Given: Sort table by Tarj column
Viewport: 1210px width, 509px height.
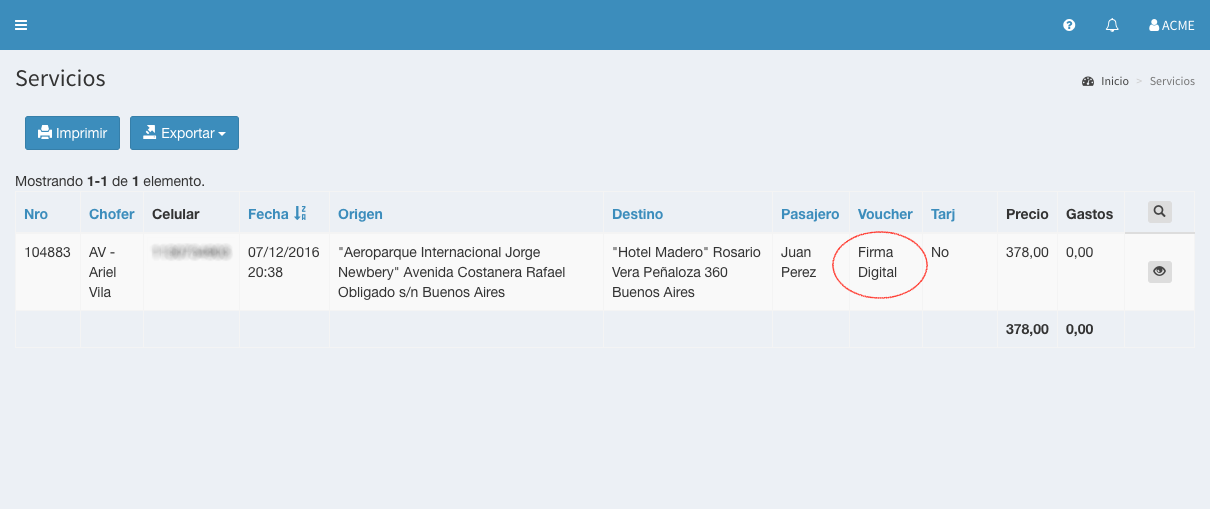Looking at the screenshot, I should [x=942, y=214].
